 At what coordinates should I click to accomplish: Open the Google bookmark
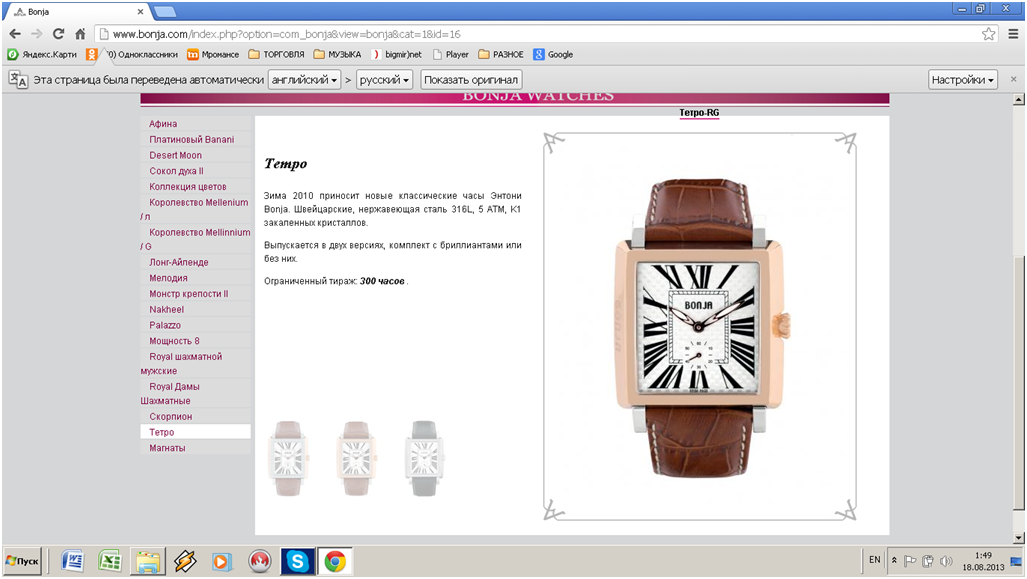point(553,54)
